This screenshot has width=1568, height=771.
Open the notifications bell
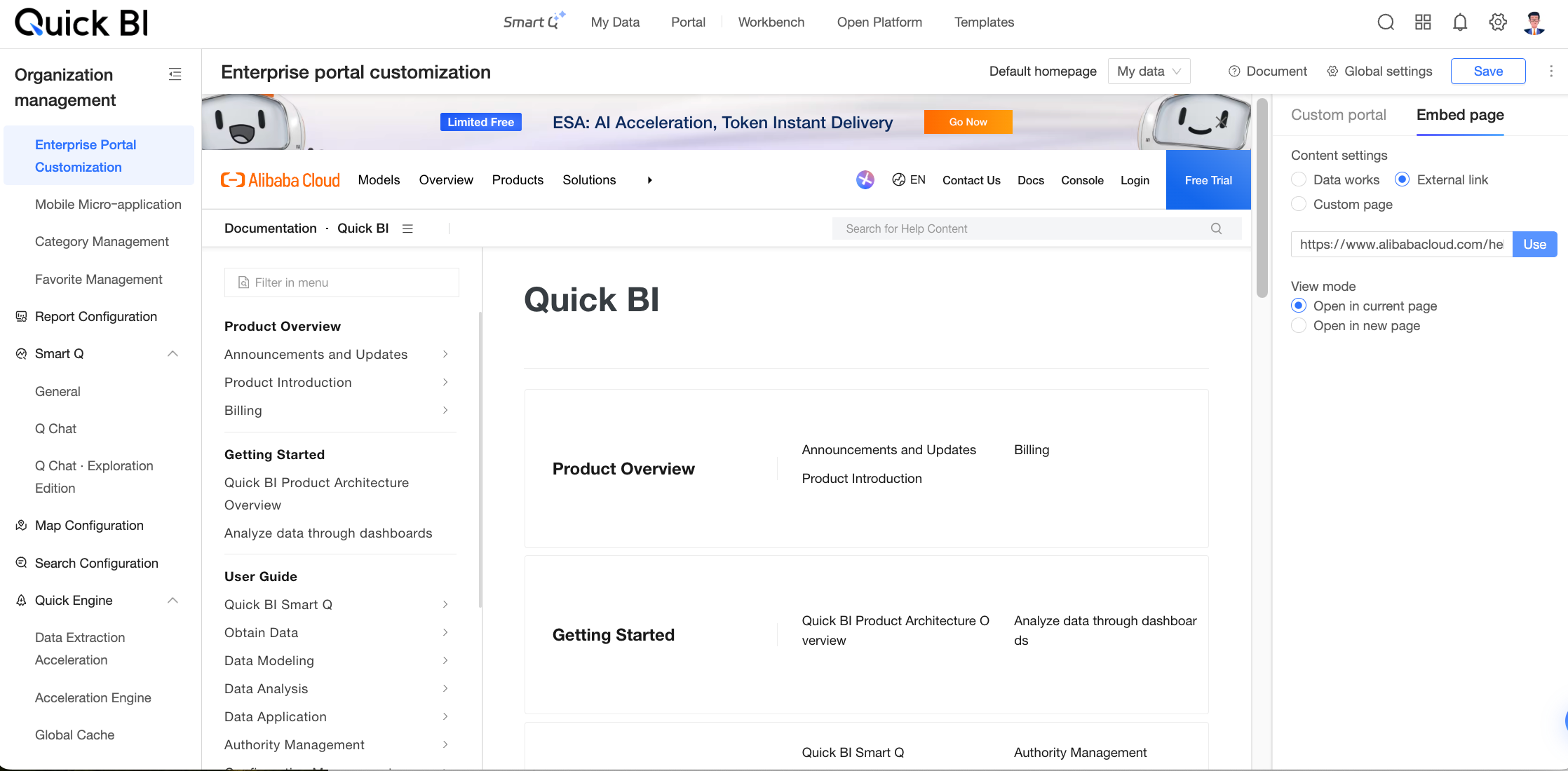click(1460, 22)
